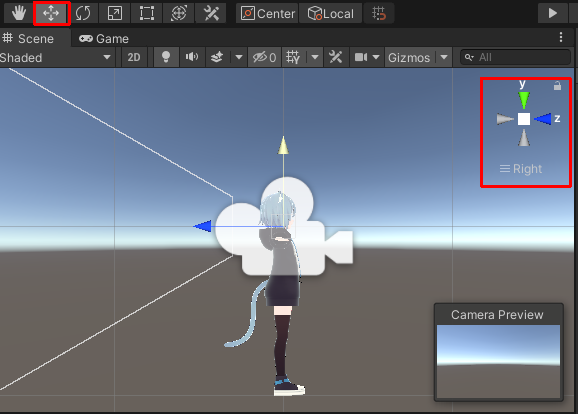
Task: Select the Move tool
Action: 51,13
